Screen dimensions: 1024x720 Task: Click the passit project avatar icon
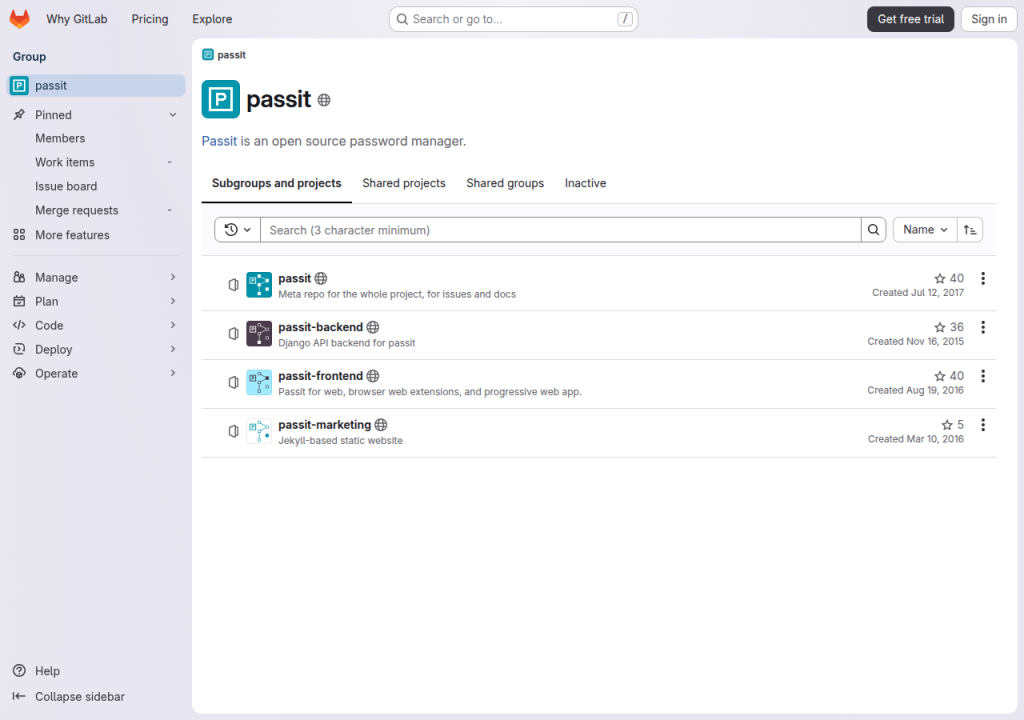pyautogui.click(x=259, y=285)
